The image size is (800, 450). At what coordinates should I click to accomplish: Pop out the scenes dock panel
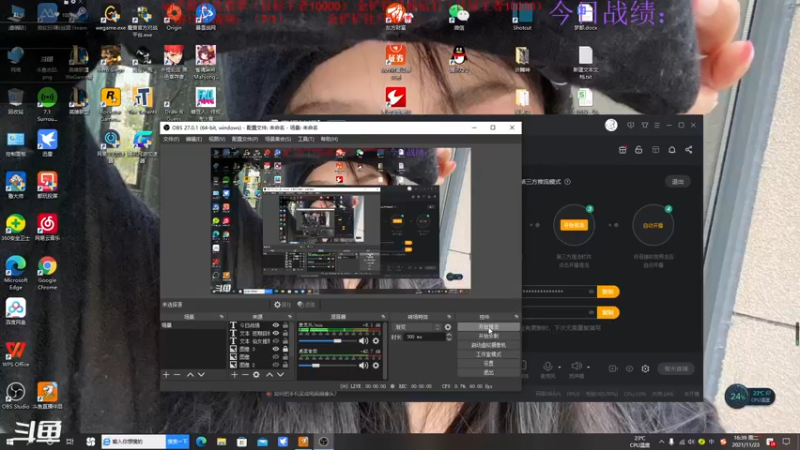point(221,317)
